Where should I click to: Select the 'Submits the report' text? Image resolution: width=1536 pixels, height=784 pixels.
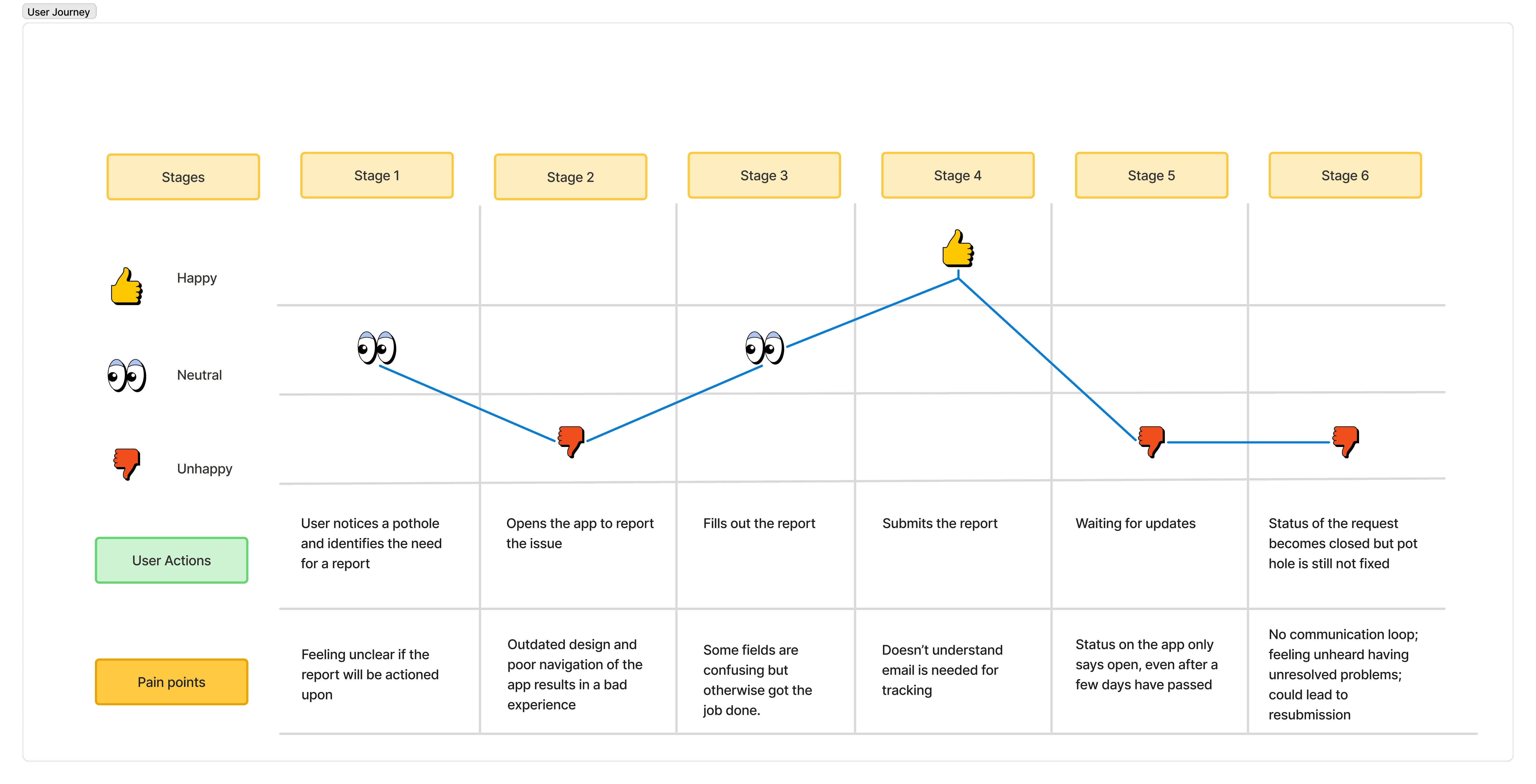point(940,523)
